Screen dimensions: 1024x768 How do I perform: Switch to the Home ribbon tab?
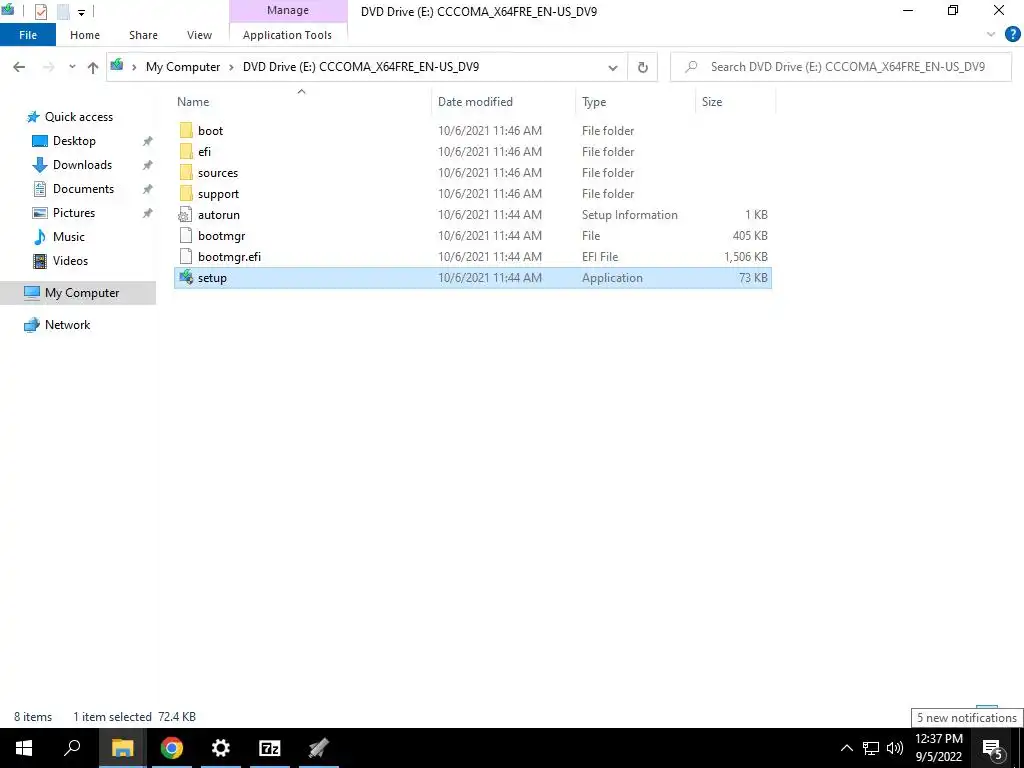[x=85, y=35]
